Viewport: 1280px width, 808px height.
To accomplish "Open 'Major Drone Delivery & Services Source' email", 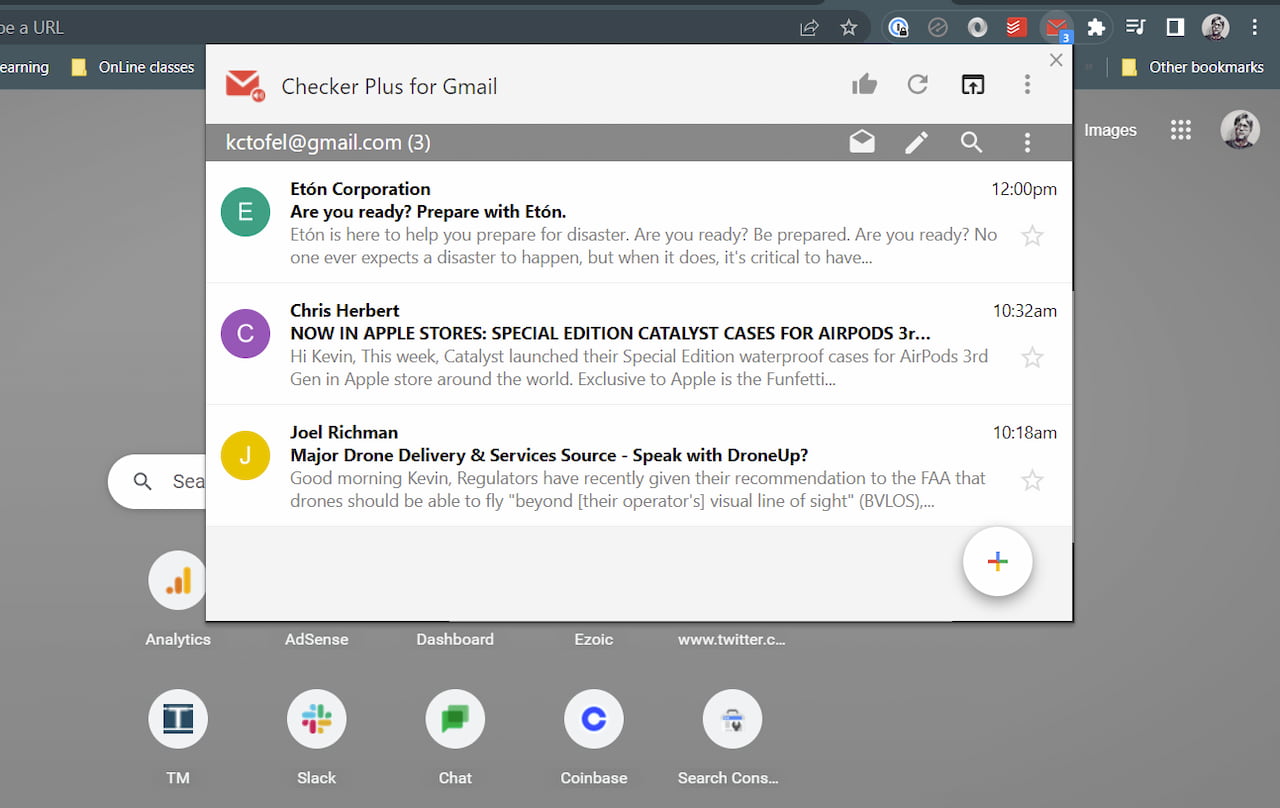I will coord(549,455).
